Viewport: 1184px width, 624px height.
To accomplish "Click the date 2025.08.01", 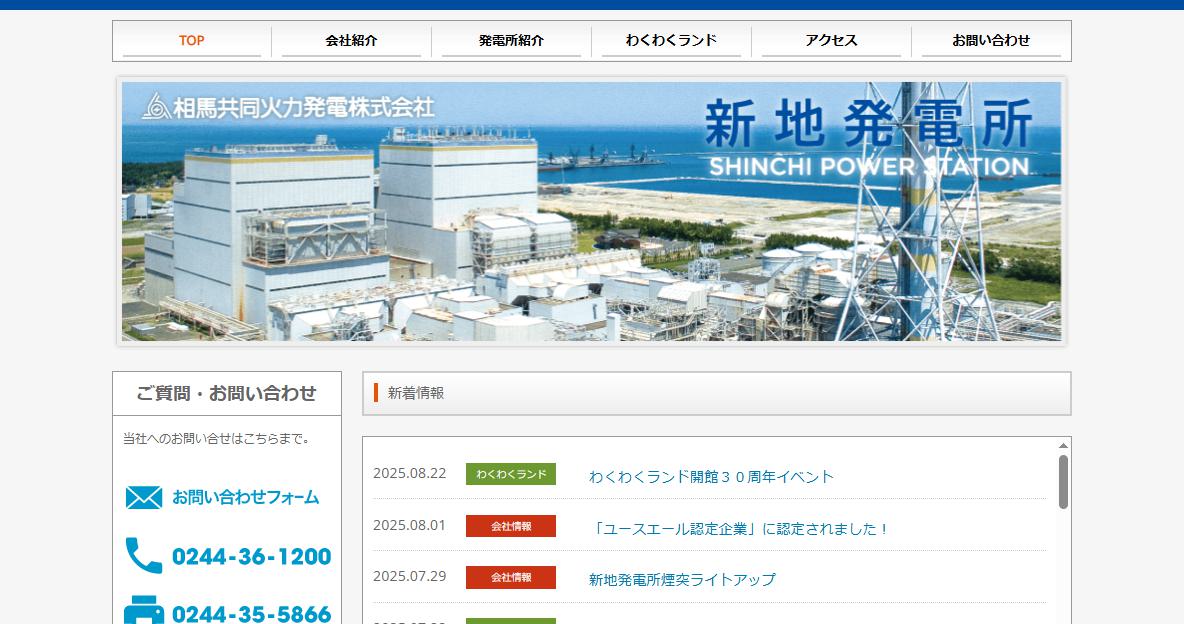I will (x=409, y=525).
